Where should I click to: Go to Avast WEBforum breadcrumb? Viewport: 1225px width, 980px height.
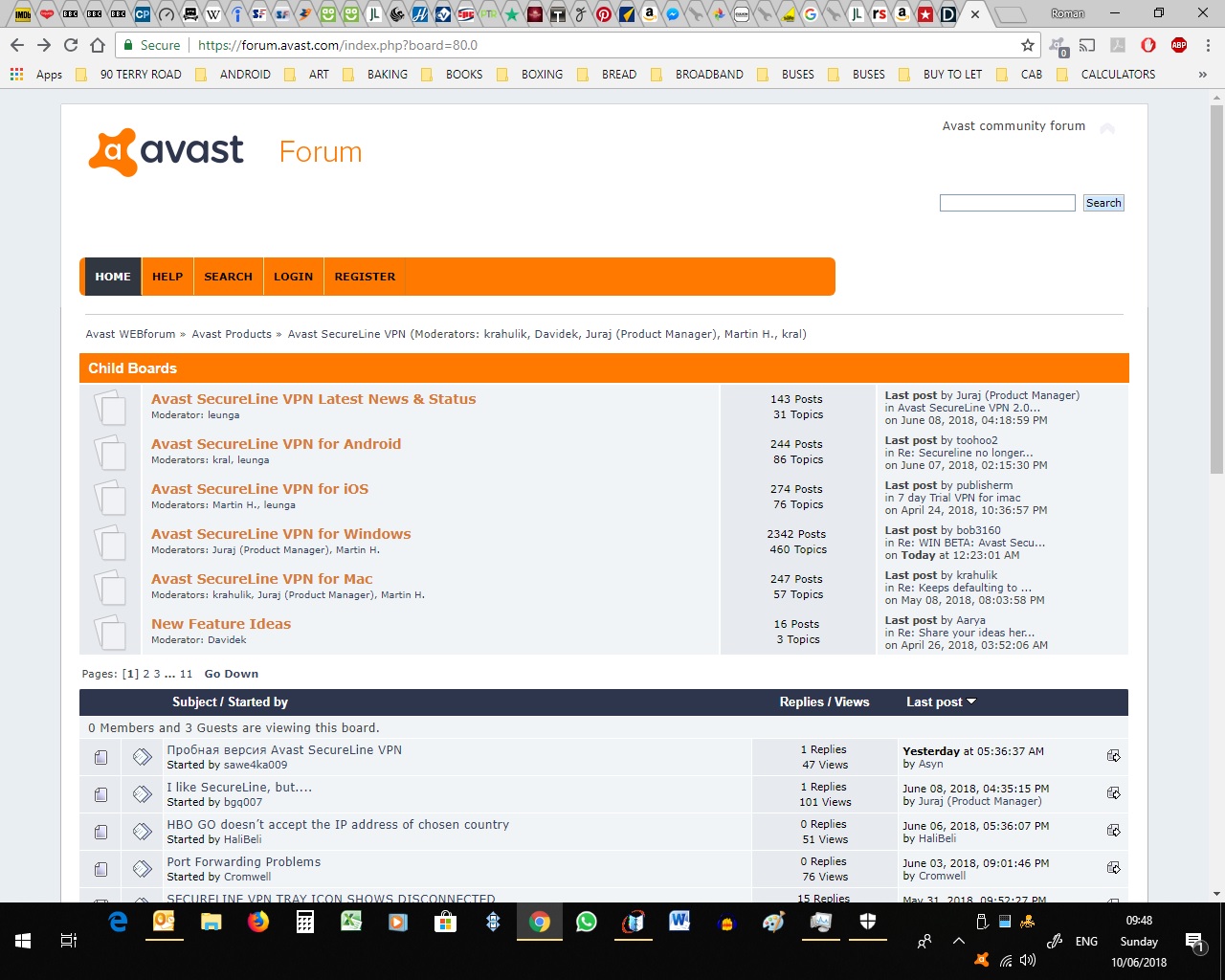(130, 334)
